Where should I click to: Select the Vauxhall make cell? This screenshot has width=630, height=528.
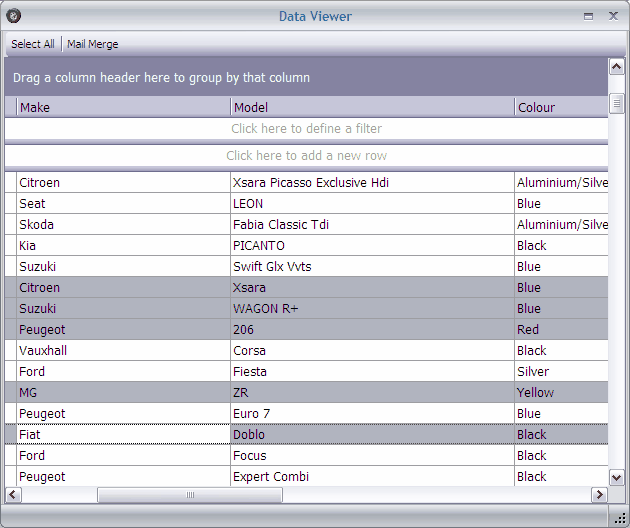tap(123, 350)
